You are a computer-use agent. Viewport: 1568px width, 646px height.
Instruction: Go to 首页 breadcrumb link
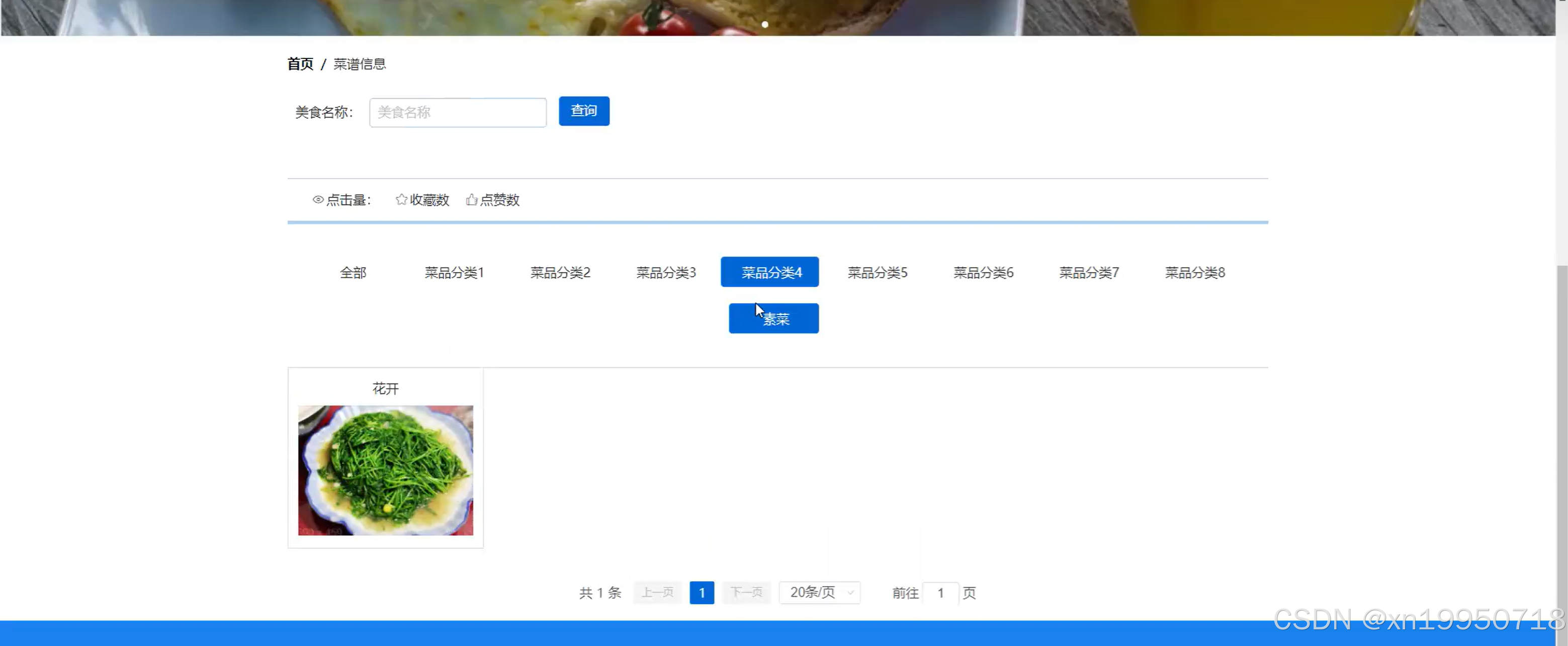tap(300, 64)
